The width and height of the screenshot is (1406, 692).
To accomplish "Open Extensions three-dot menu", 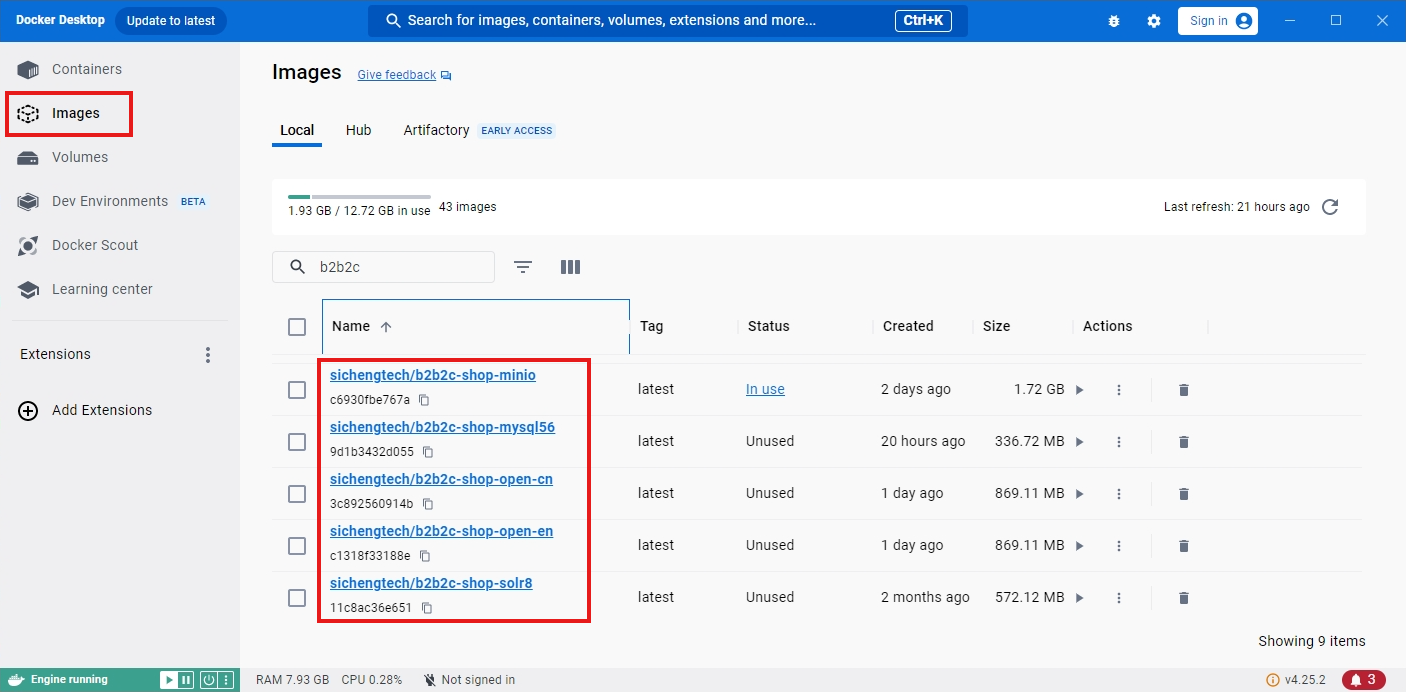I will coord(208,355).
